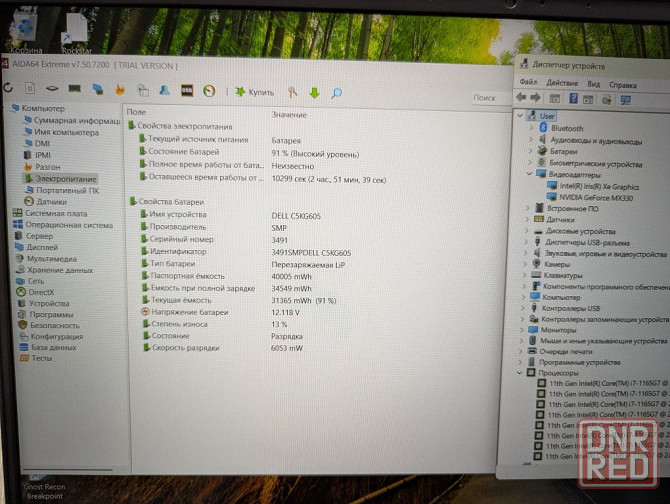
Task: Click the Значение column header
Action: tap(289, 115)
